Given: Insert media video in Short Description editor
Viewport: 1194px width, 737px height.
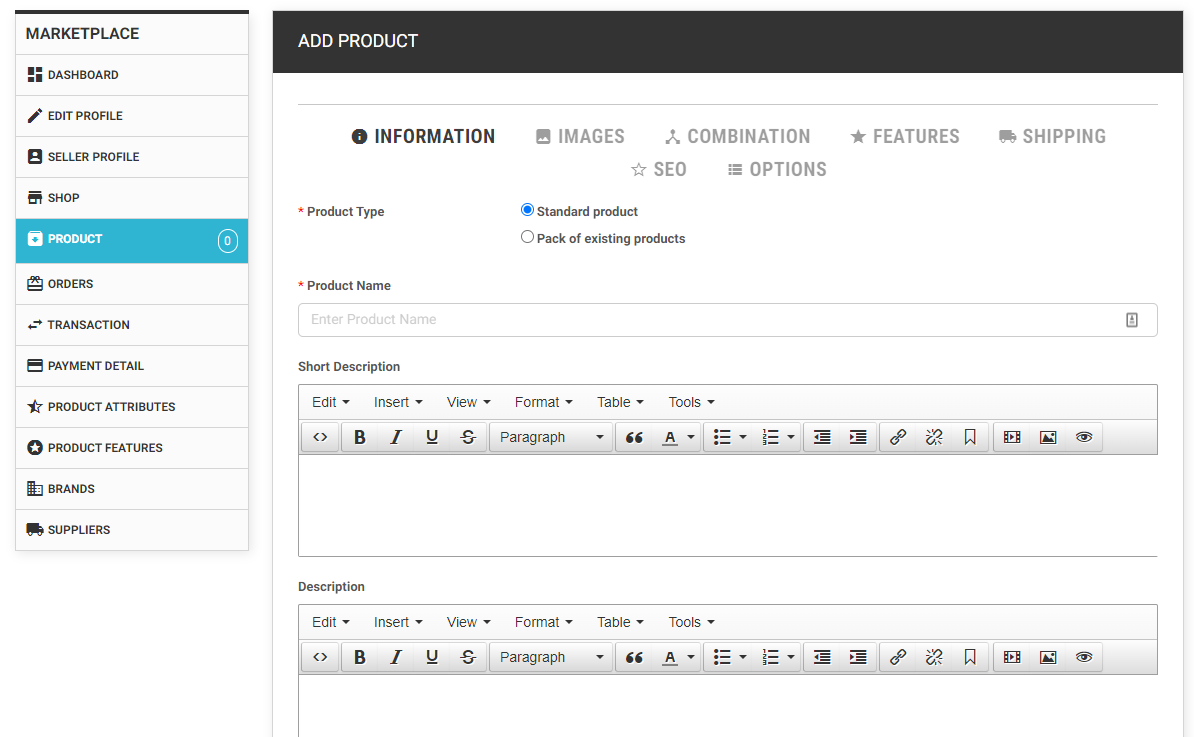Looking at the screenshot, I should pyautogui.click(x=1012, y=437).
